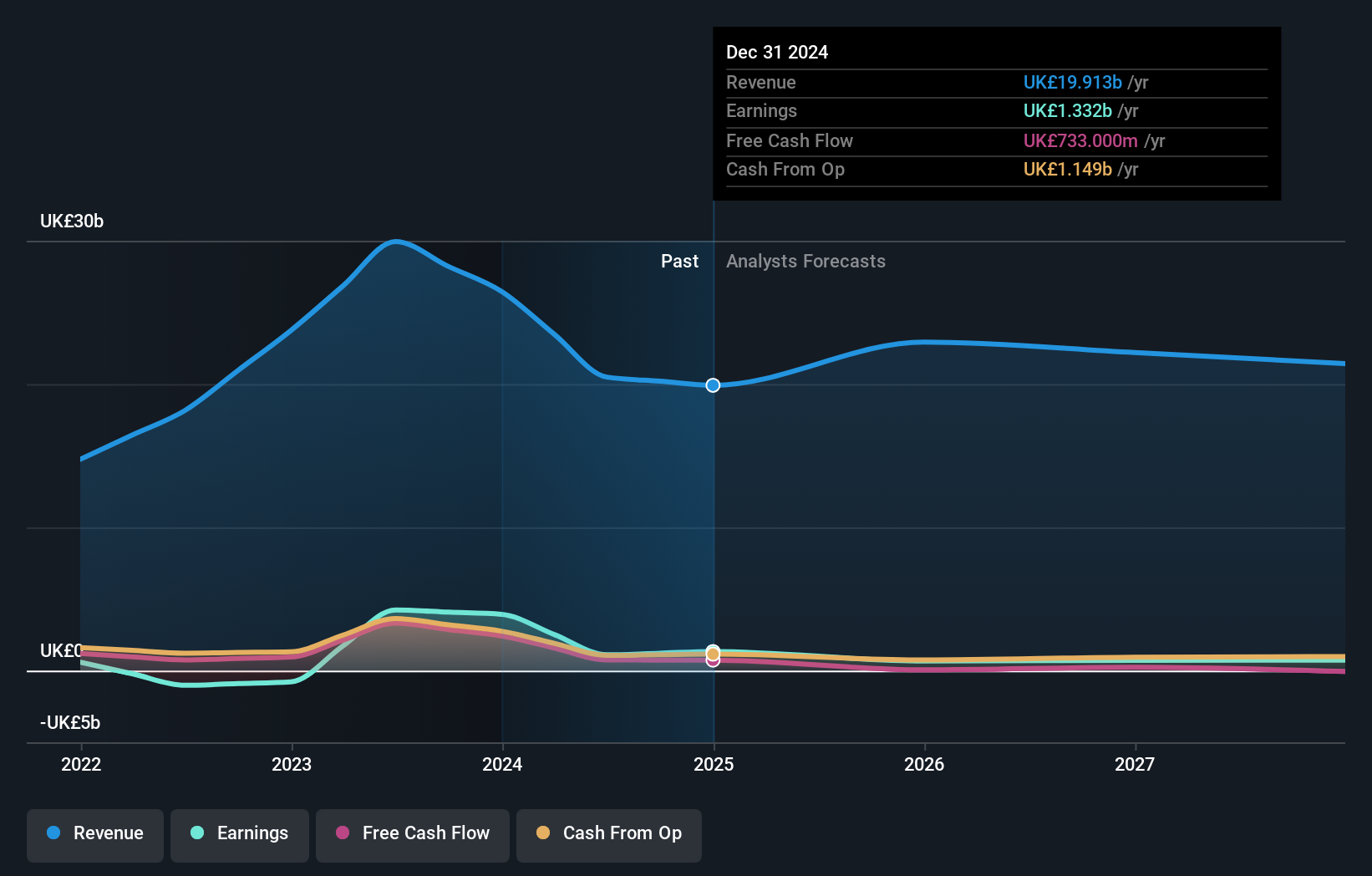Click the 2024 x-axis label
The height and width of the screenshot is (876, 1372).
coord(502,764)
